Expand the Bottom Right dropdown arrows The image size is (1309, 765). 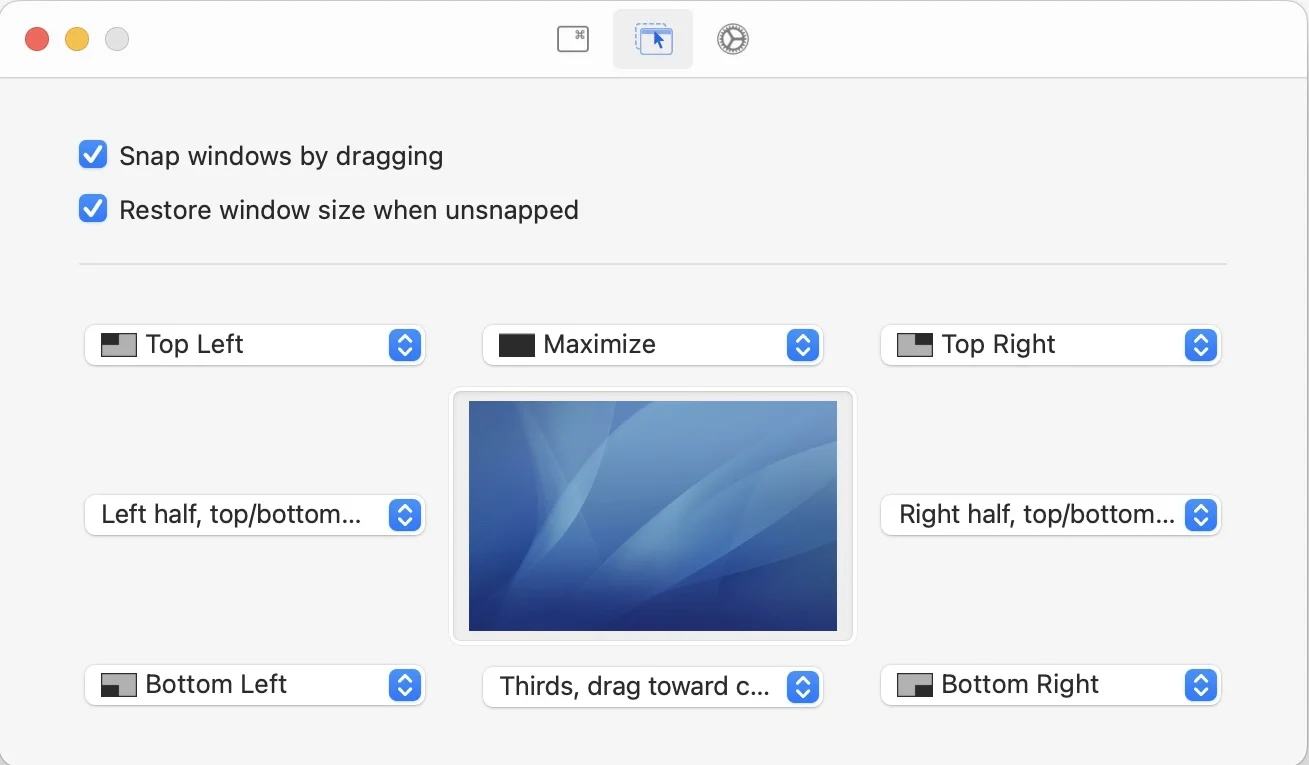coord(1200,685)
